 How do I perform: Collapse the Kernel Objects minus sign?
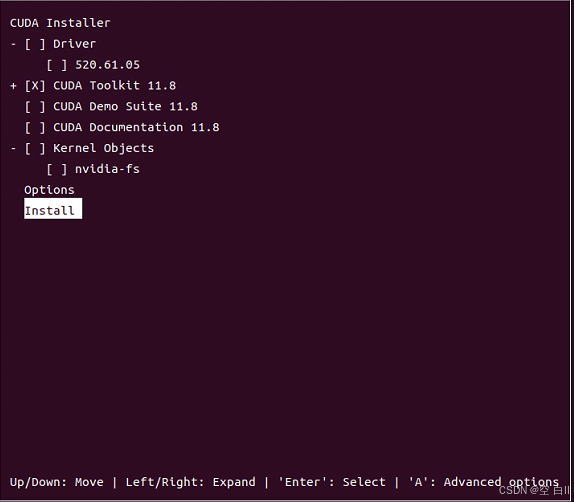[x=14, y=148]
